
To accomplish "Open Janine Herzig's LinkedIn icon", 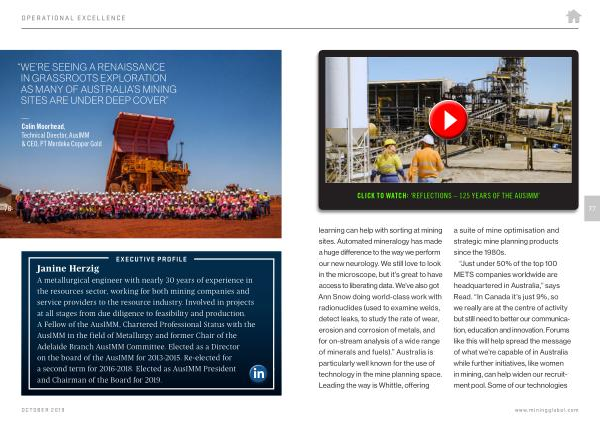I will [258, 373].
